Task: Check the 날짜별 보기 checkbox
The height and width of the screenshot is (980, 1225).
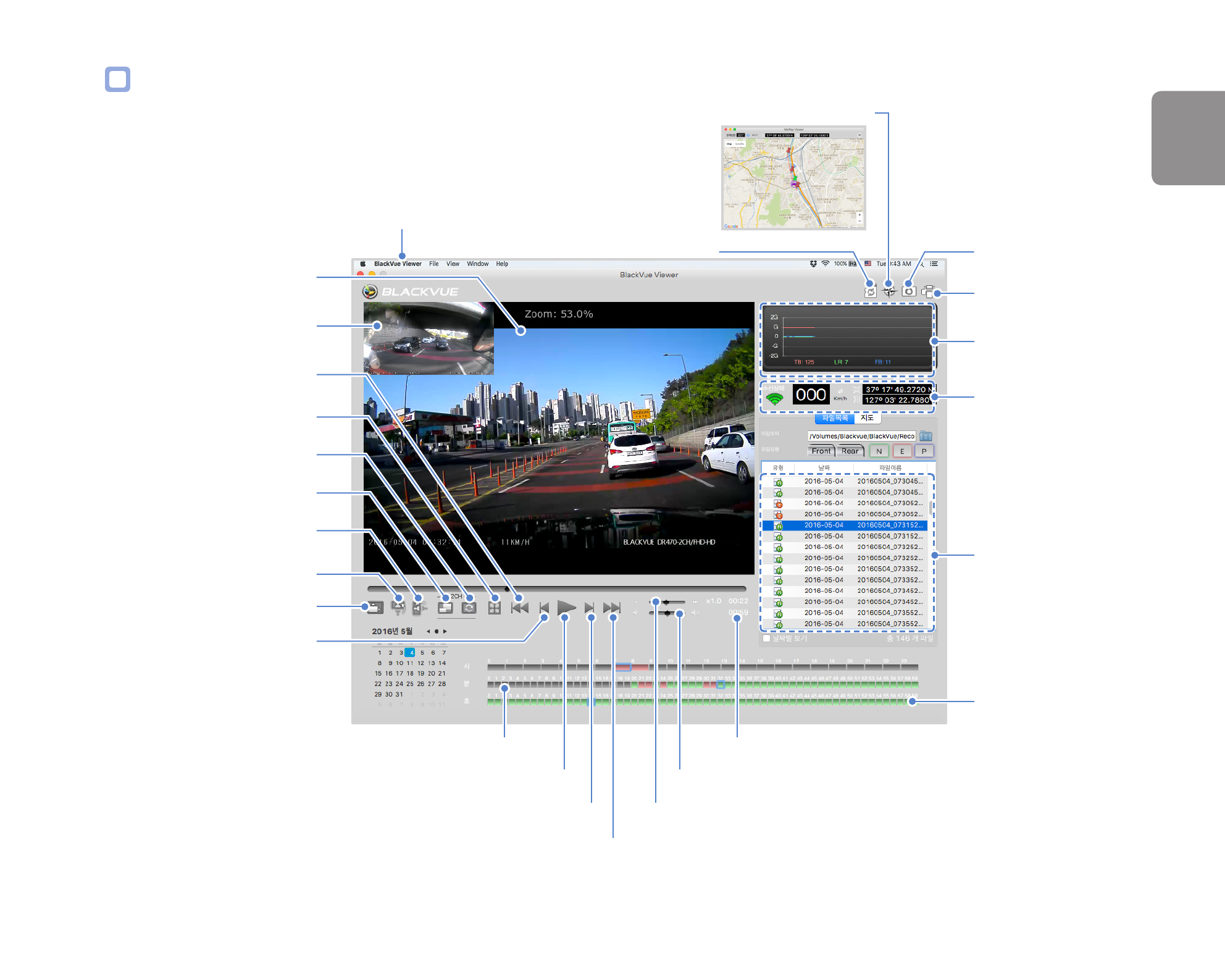Action: pos(767,639)
